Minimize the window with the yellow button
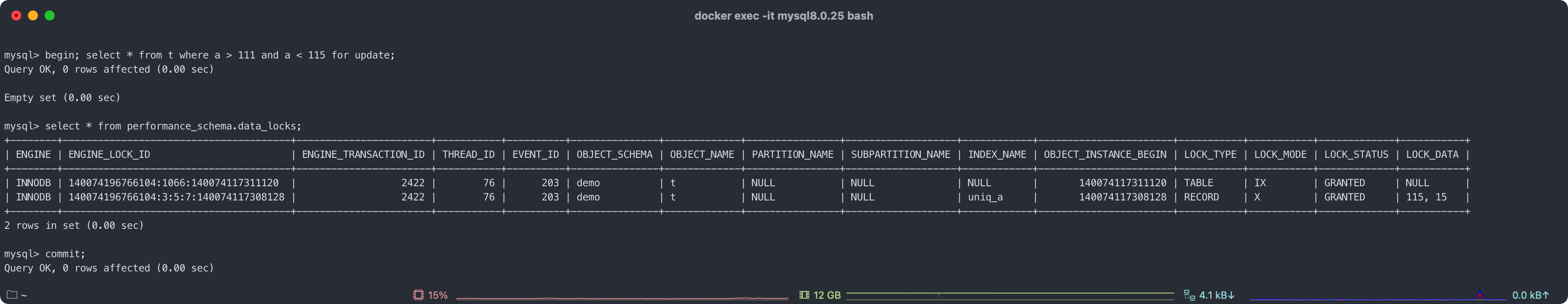This screenshot has width=1568, height=304. (33, 16)
